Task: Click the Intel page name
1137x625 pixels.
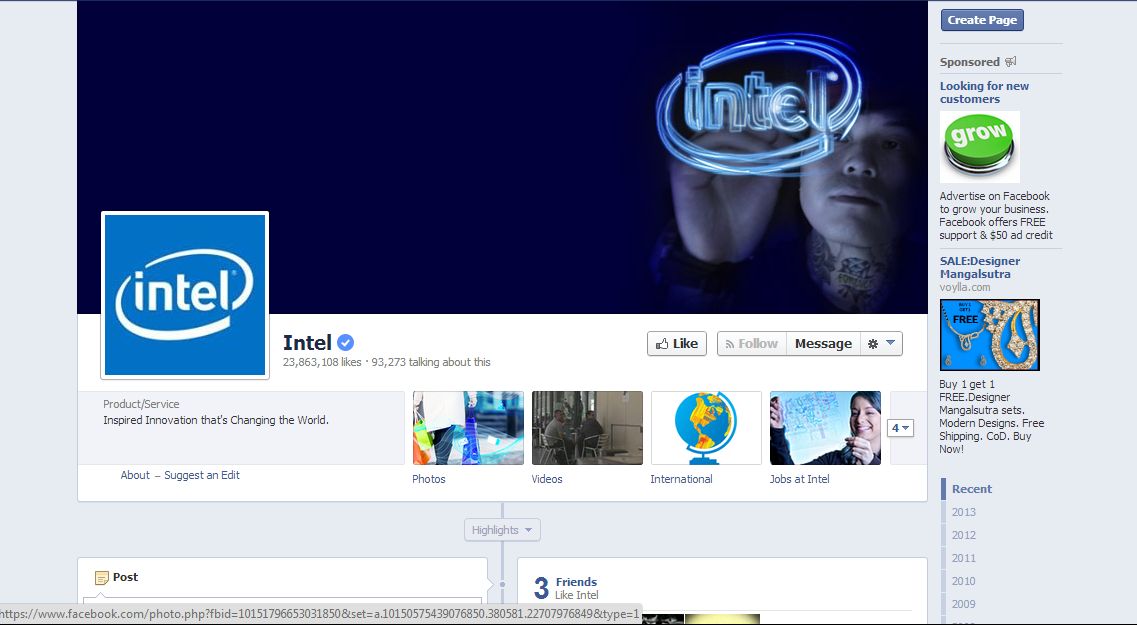Action: [x=307, y=343]
